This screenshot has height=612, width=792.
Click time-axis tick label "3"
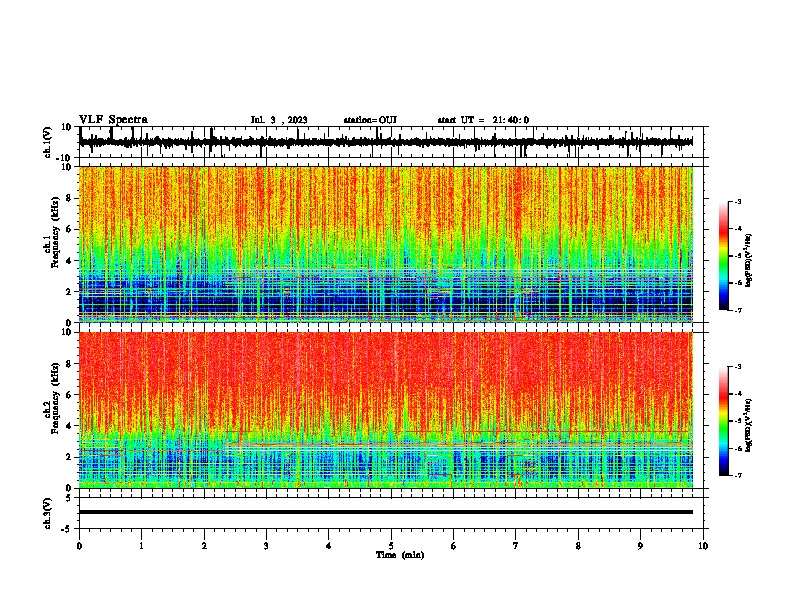pos(266,545)
